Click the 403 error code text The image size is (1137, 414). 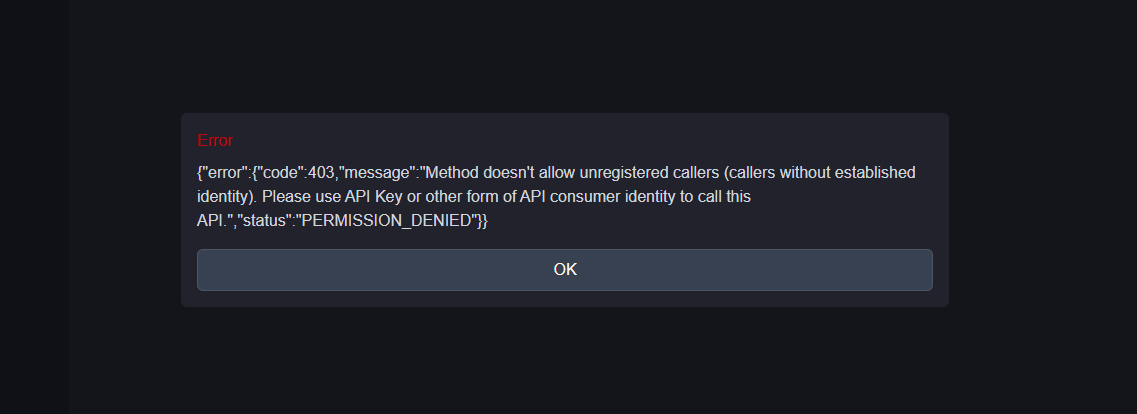pyautogui.click(x=322, y=173)
